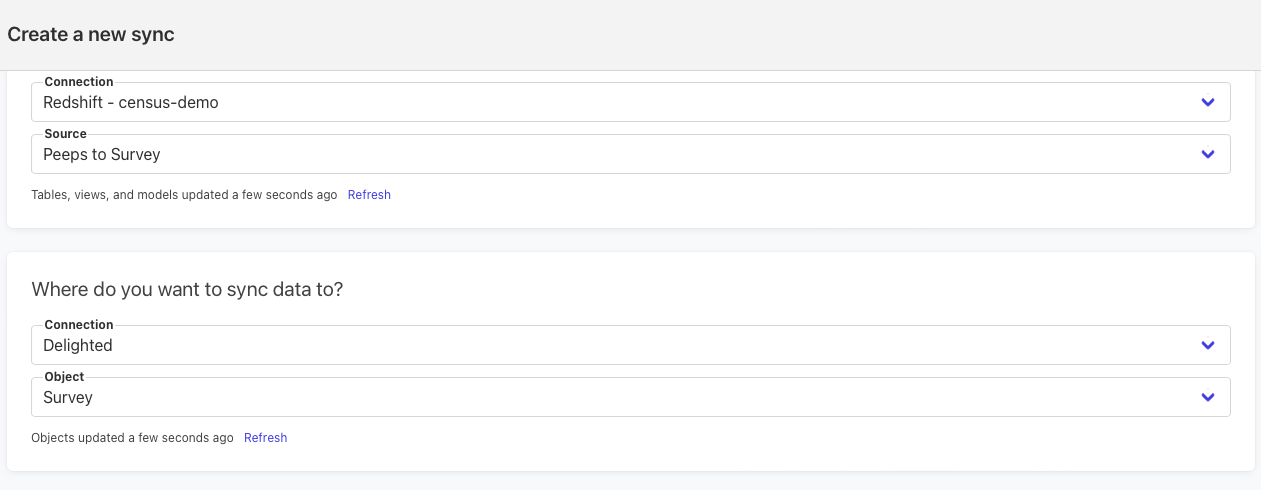The image size is (1261, 490).
Task: Click the chevron arrow on Survey object field
Action: coord(1207,397)
